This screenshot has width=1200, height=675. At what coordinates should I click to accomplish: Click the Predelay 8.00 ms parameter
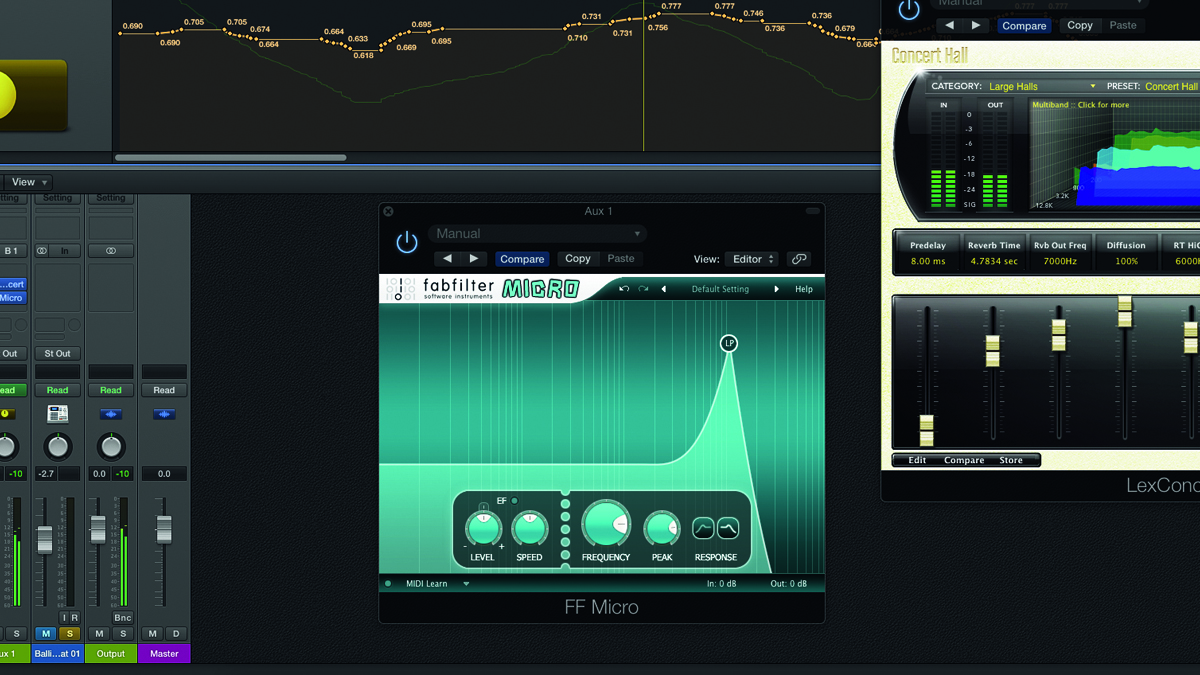click(x=927, y=253)
